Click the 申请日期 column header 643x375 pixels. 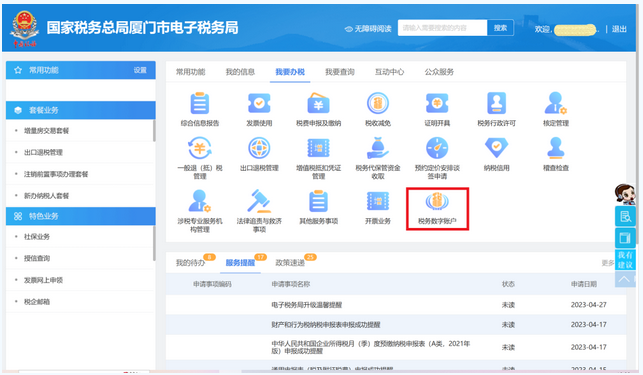(584, 284)
